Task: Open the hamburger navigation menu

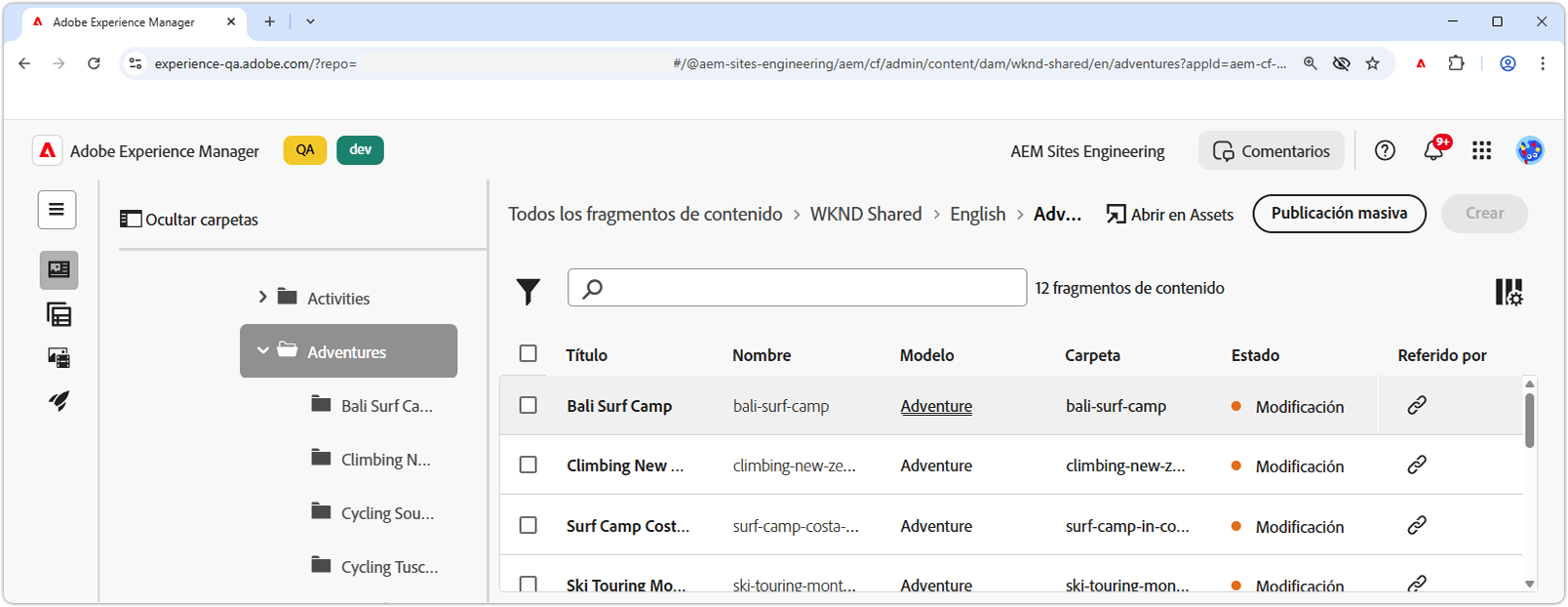Action: tap(57, 210)
